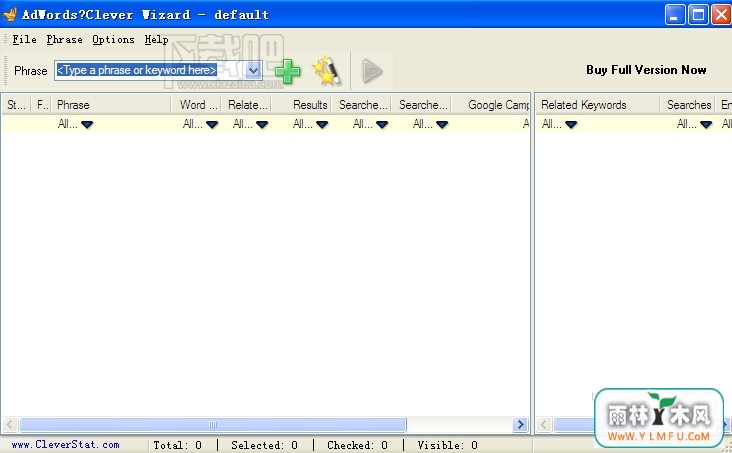Image resolution: width=732 pixels, height=453 pixels.
Task: Open second Searche column All filter dropdown
Action: pyautogui.click(x=442, y=124)
